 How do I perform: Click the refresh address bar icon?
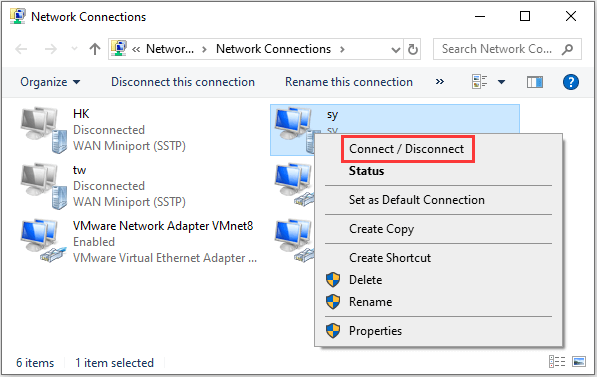413,49
